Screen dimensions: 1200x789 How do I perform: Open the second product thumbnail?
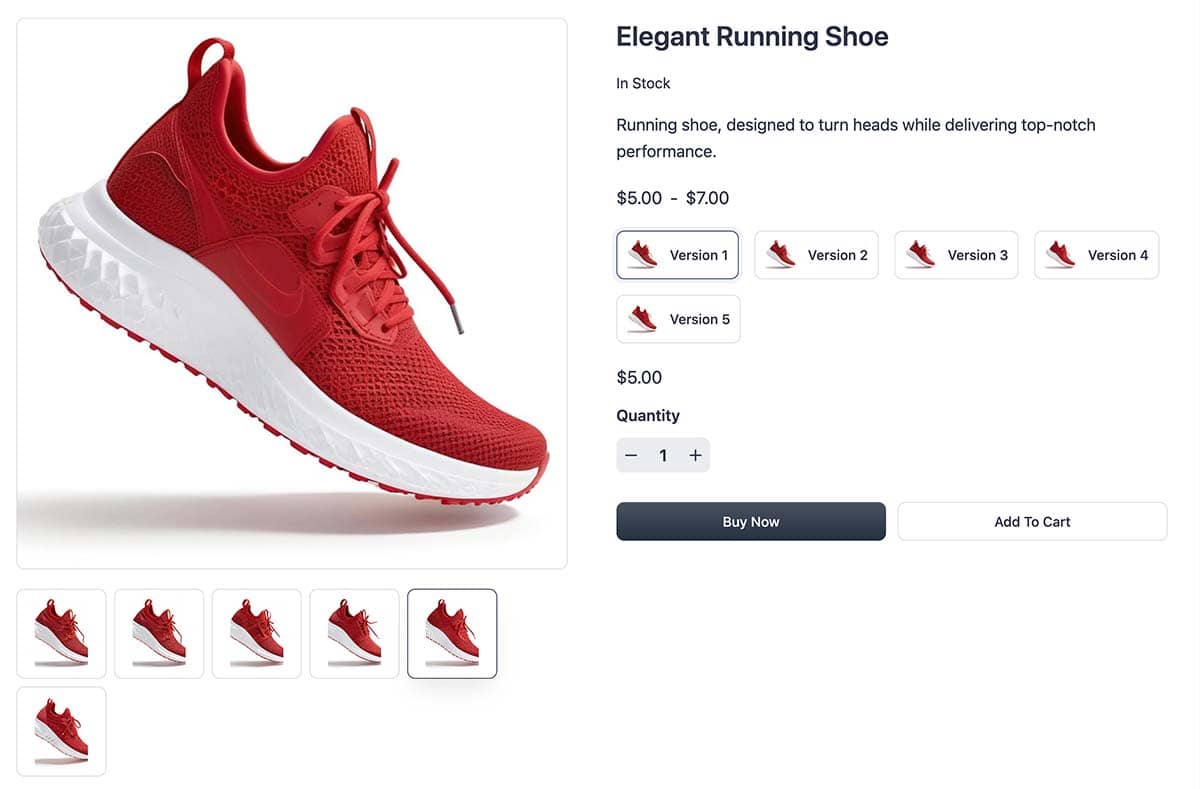(159, 633)
